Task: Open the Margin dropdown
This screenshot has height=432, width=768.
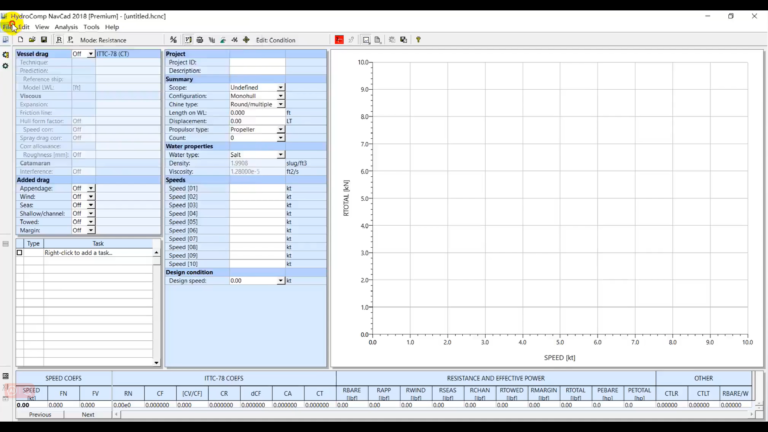Action: 91,230
